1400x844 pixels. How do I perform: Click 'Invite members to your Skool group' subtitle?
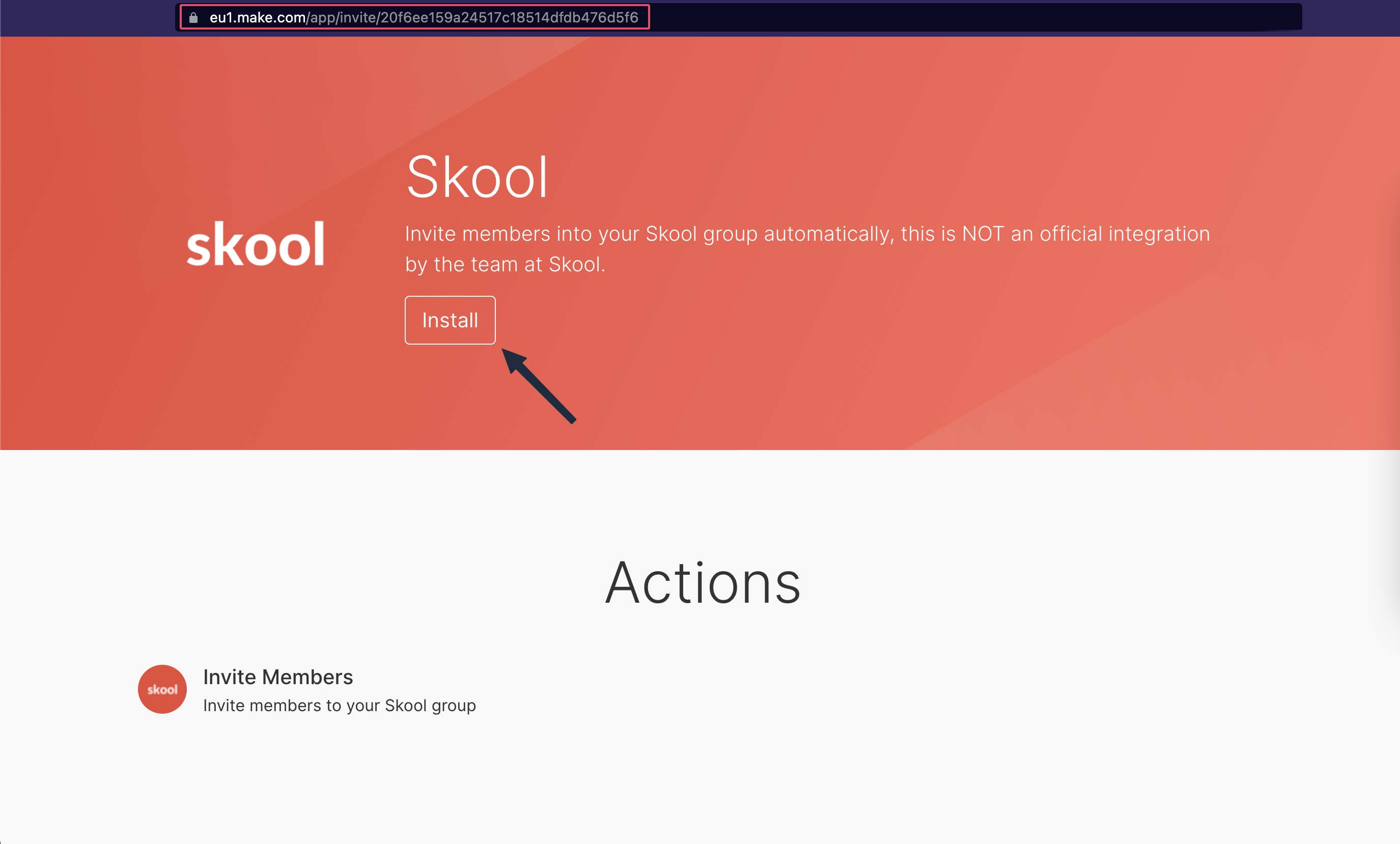coord(339,706)
